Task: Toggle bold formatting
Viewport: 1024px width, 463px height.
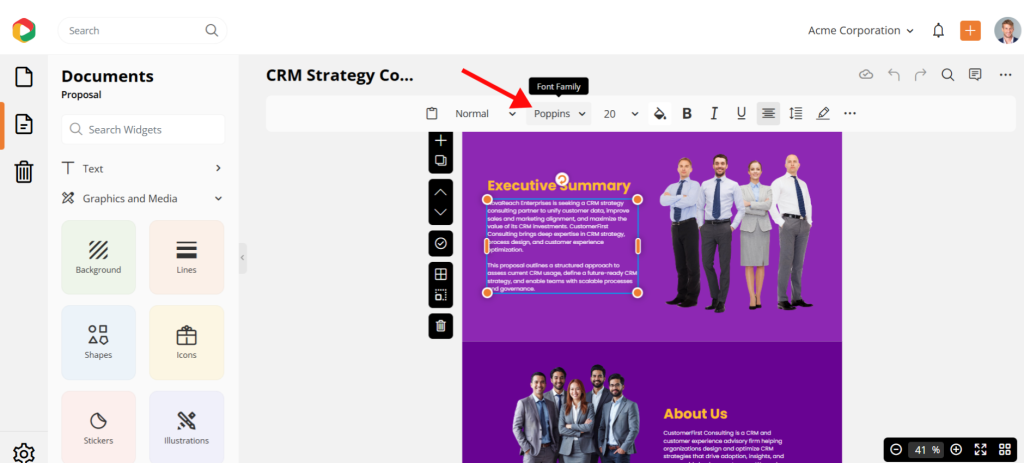Action: coord(687,114)
